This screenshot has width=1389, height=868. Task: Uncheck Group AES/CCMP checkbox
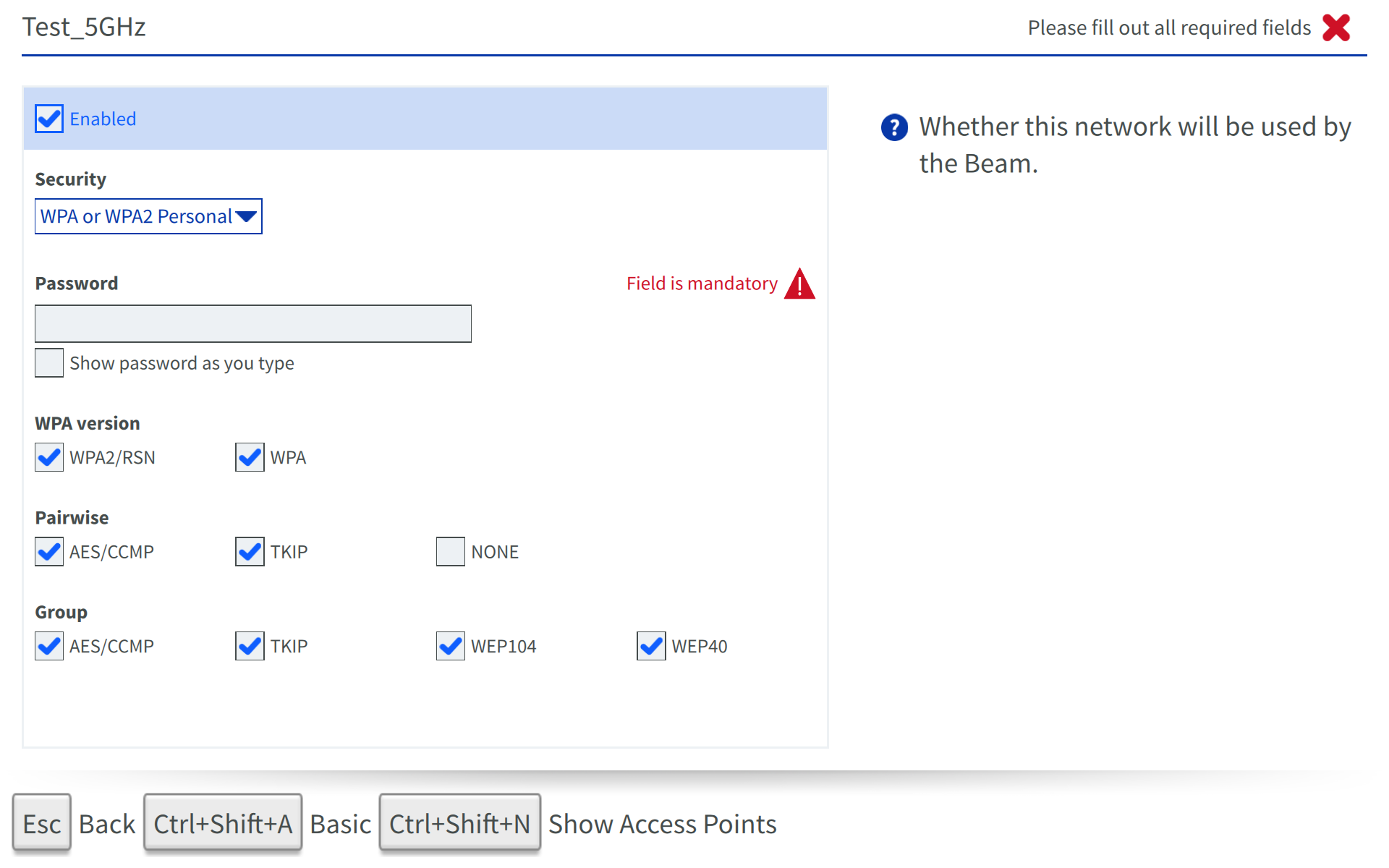(49, 646)
